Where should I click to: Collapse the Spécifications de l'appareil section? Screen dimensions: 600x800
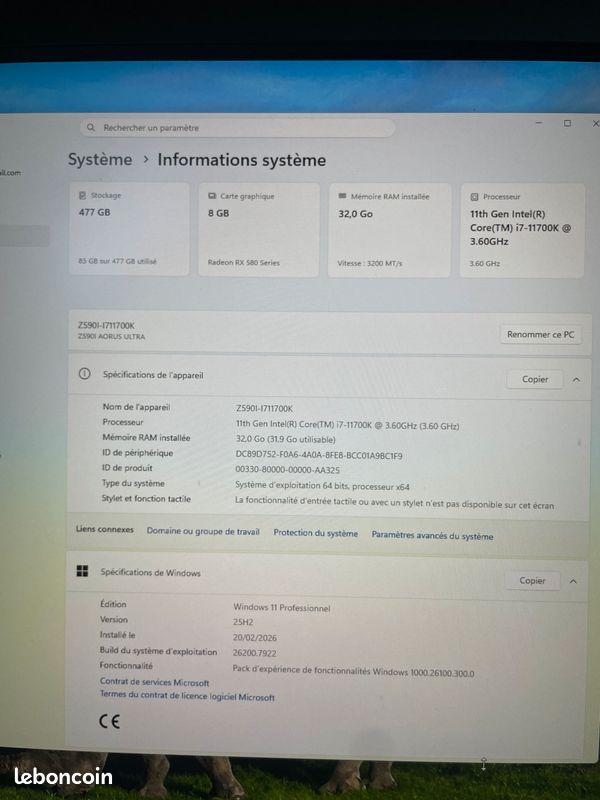click(x=576, y=380)
